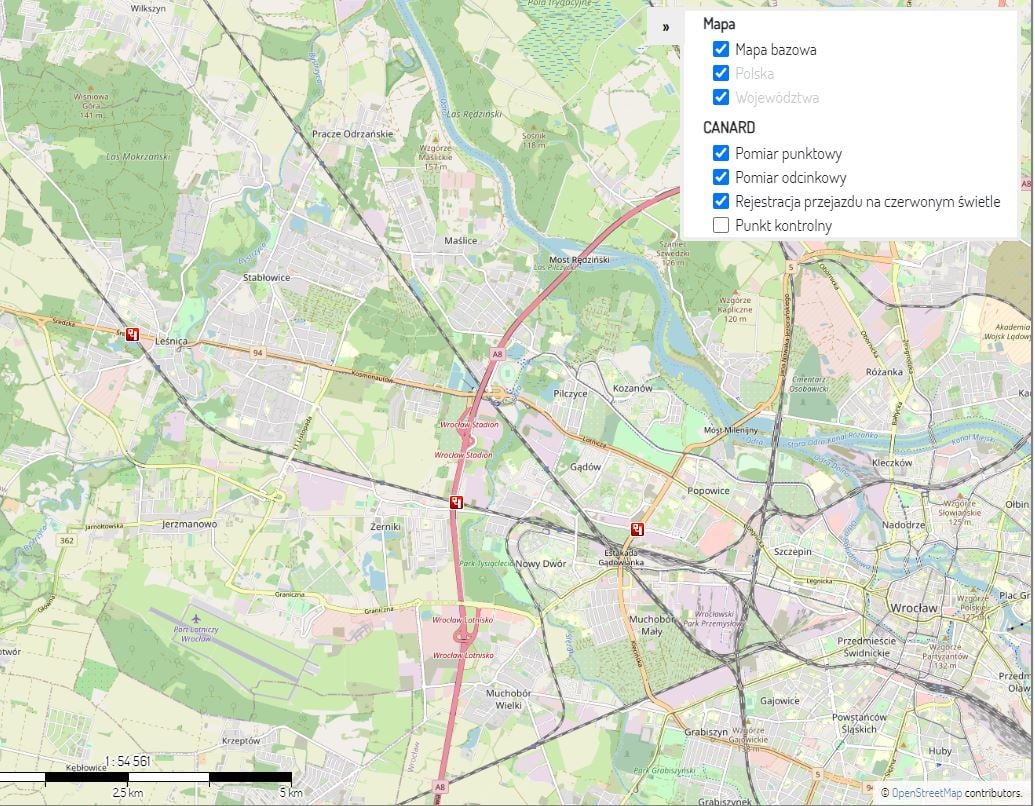
Task: Enable the Punkt kontrolny layer
Action: coord(721,225)
